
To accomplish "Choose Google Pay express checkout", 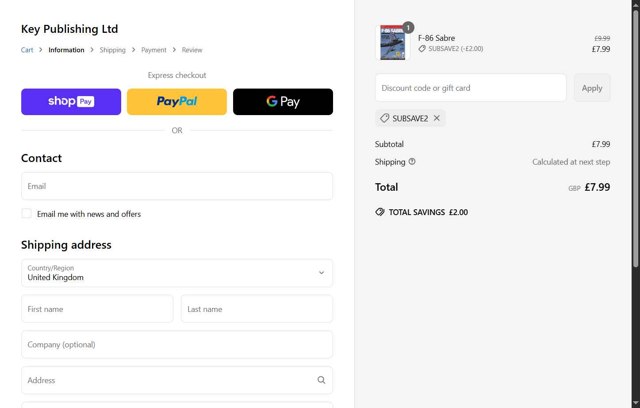I will tap(283, 102).
